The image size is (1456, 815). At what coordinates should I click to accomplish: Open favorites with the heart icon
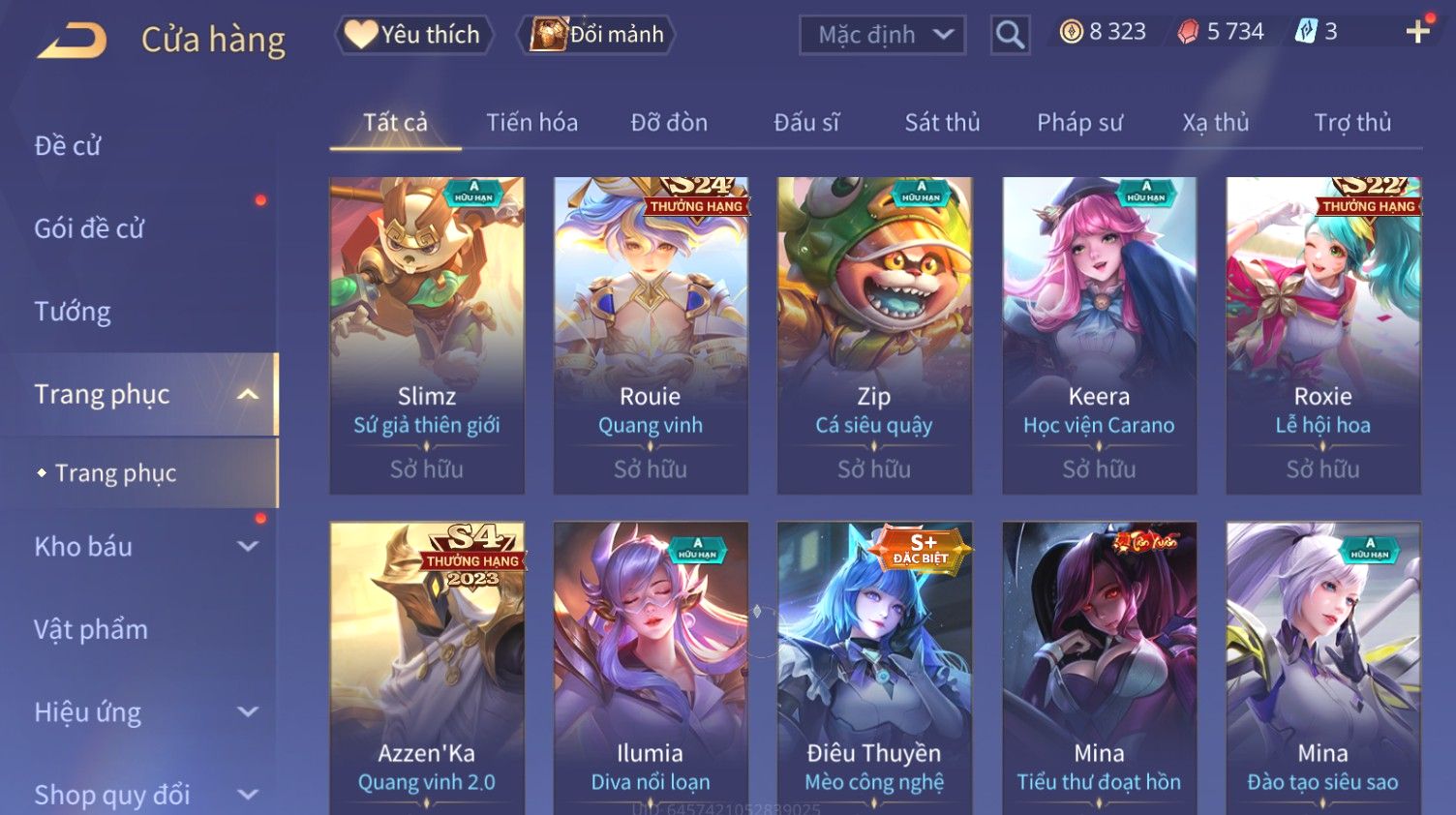point(361,35)
